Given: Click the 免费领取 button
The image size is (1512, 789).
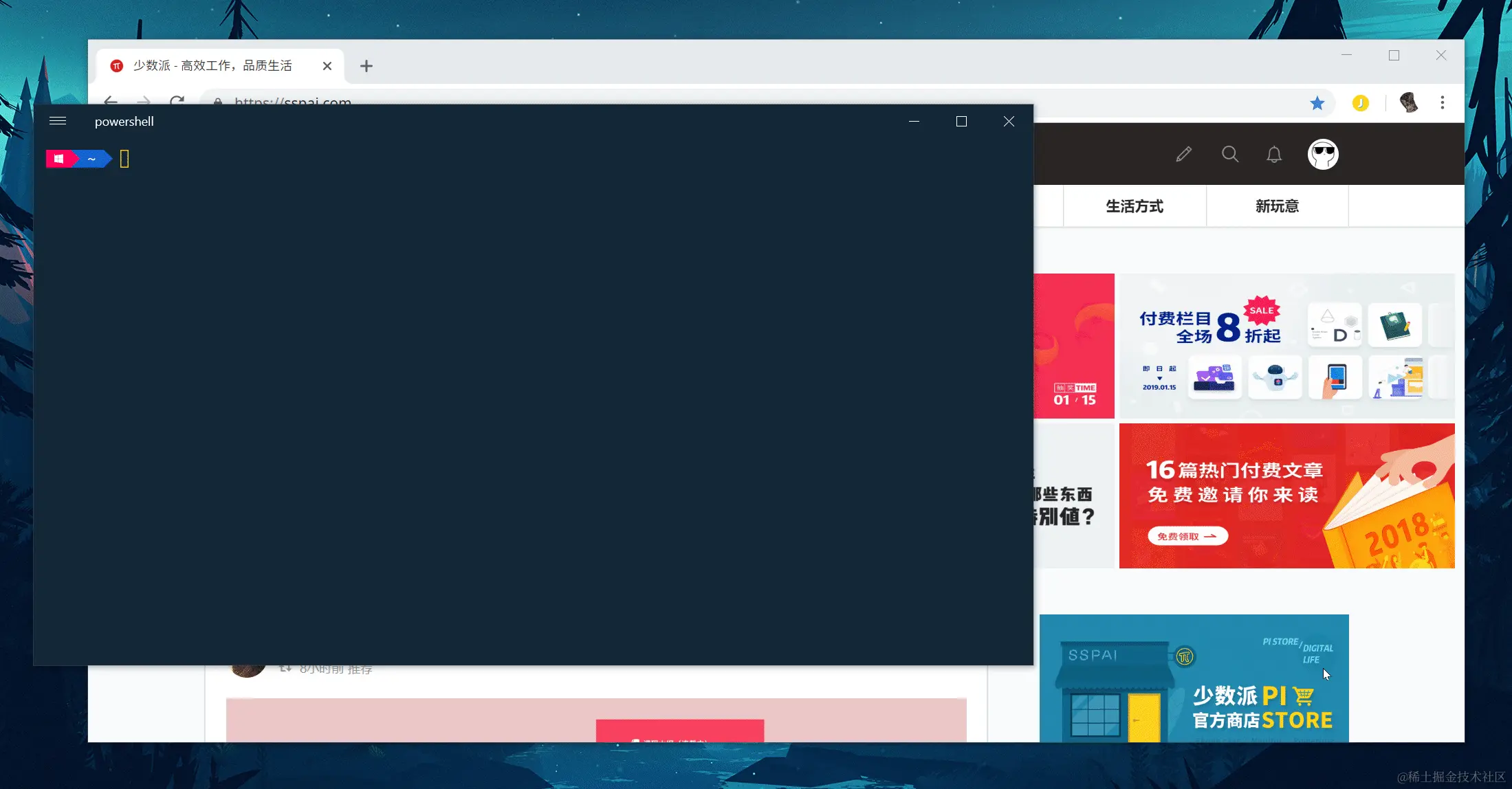Looking at the screenshot, I should tap(1187, 536).
